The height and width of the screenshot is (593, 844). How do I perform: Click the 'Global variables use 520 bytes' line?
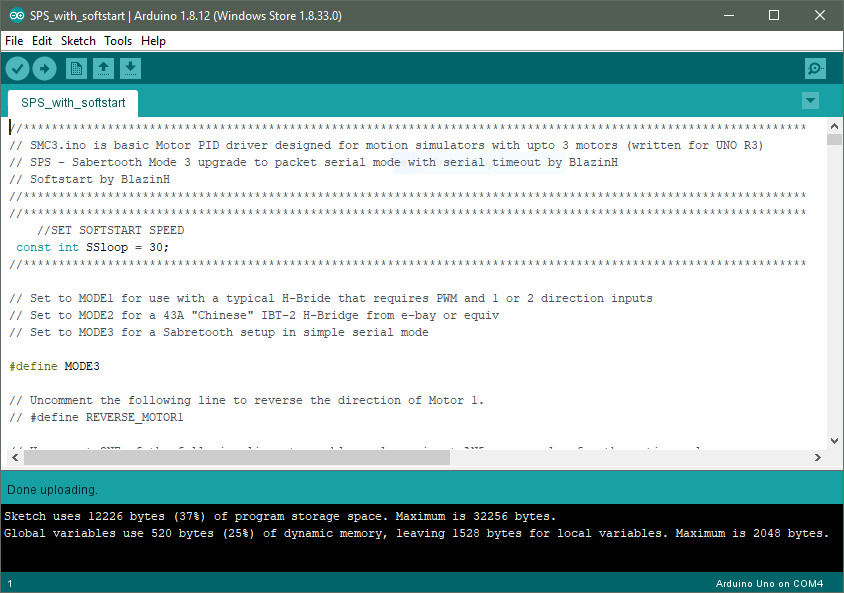coord(416,533)
